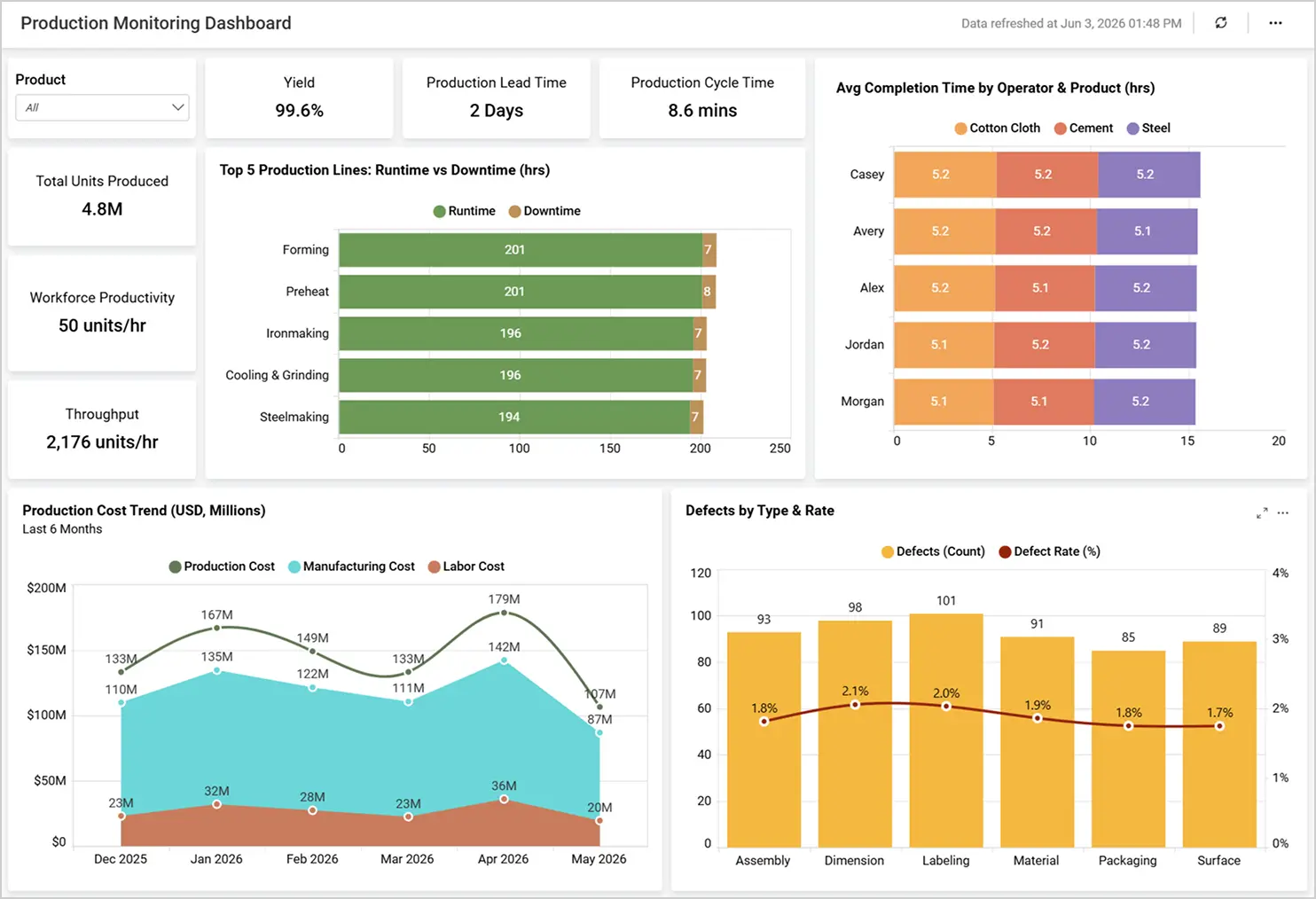Viewport: 1316px width, 899px height.
Task: Toggle the Downtime legend item
Action: click(x=544, y=211)
